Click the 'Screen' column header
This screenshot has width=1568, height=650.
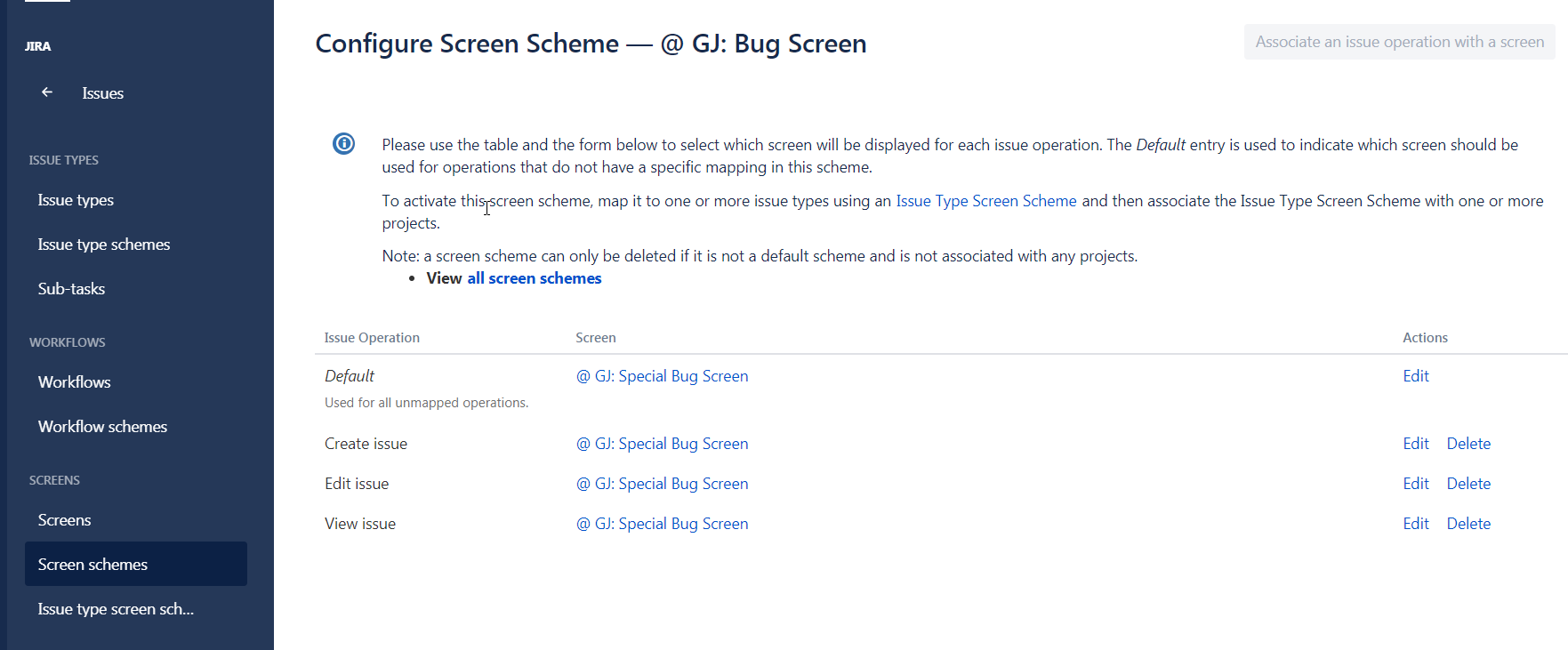tap(596, 338)
